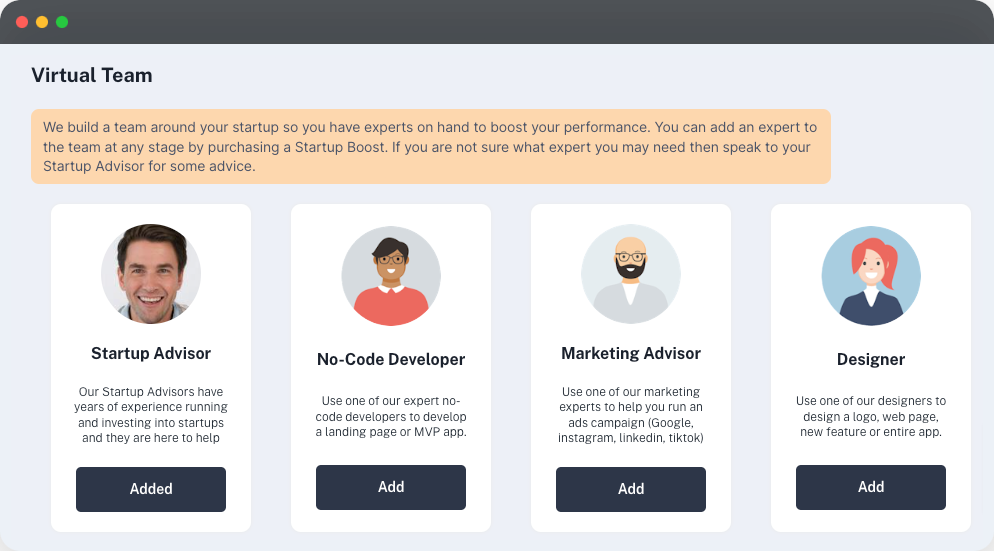Image resolution: width=994 pixels, height=551 pixels.
Task: Click the Virtual Team page title
Action: [x=92, y=75]
